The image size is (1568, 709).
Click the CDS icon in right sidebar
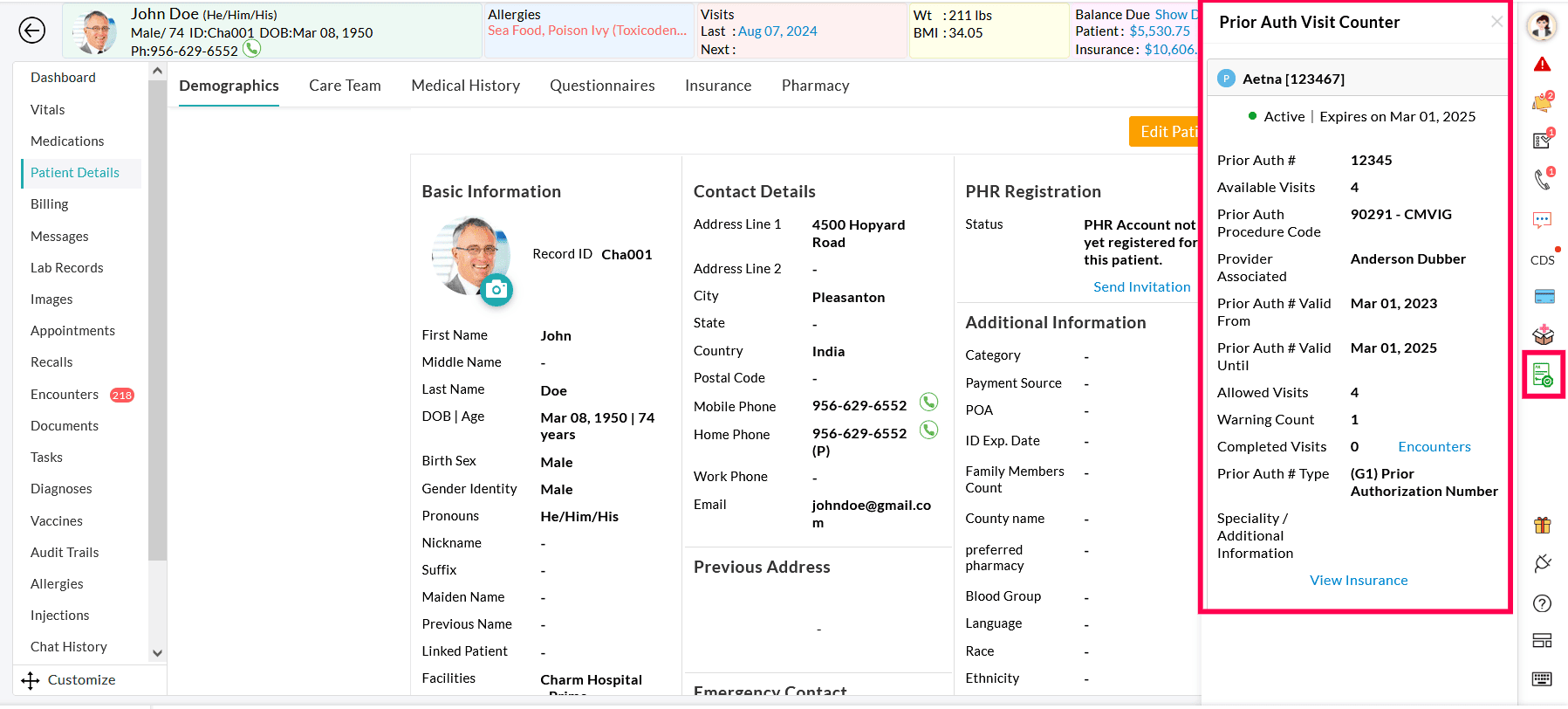coord(1542,260)
